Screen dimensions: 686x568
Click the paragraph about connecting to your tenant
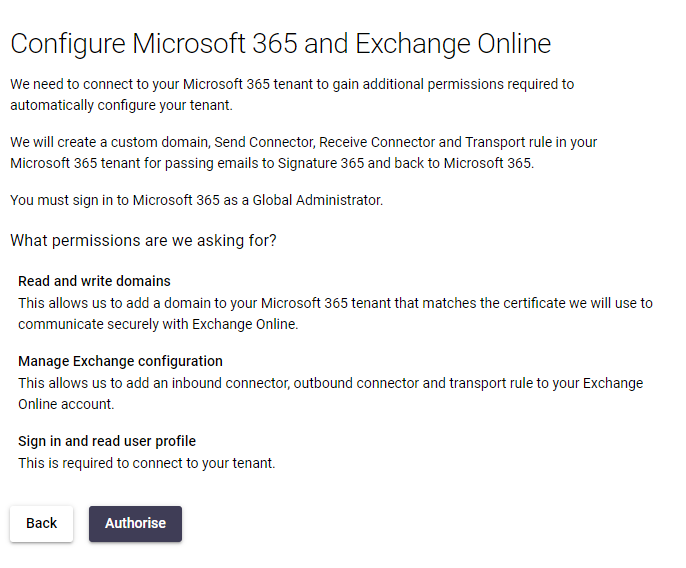click(292, 95)
